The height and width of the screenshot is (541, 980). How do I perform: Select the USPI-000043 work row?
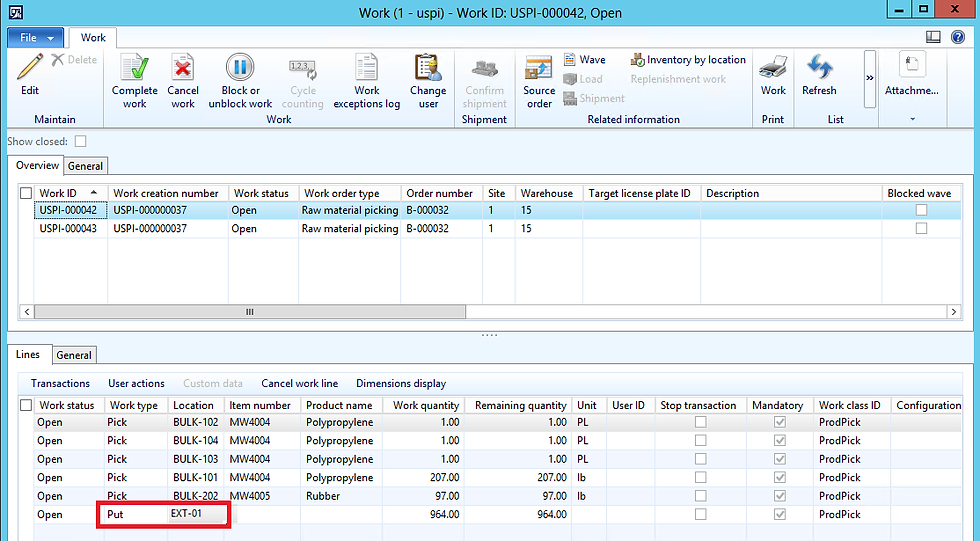(491, 229)
